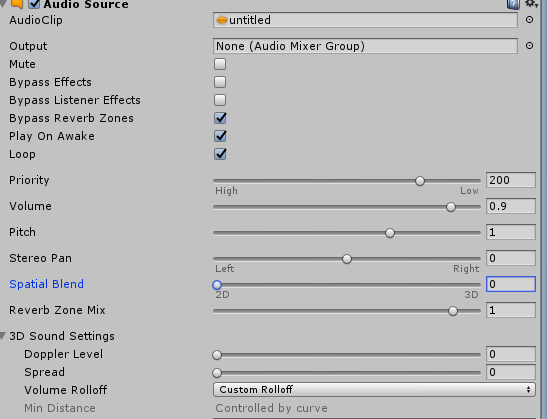
Task: Uncheck Bypass Reverb Zones
Action: pyautogui.click(x=220, y=118)
